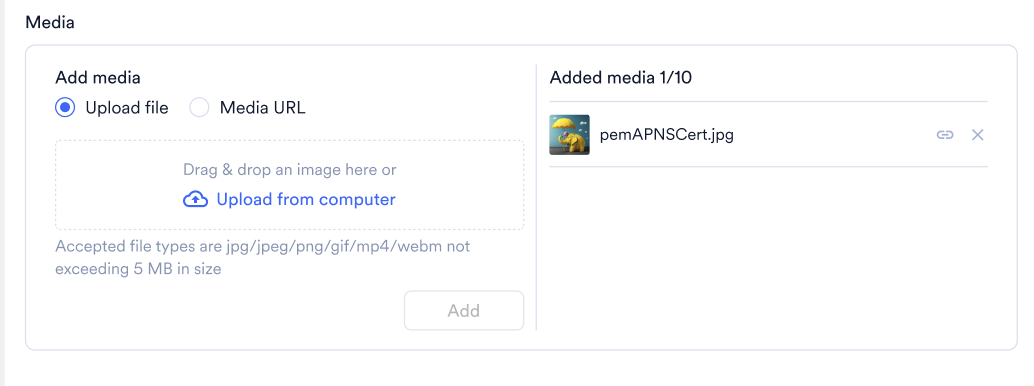Click empty area below the added media list
The image size is (1034, 386).
768,251
